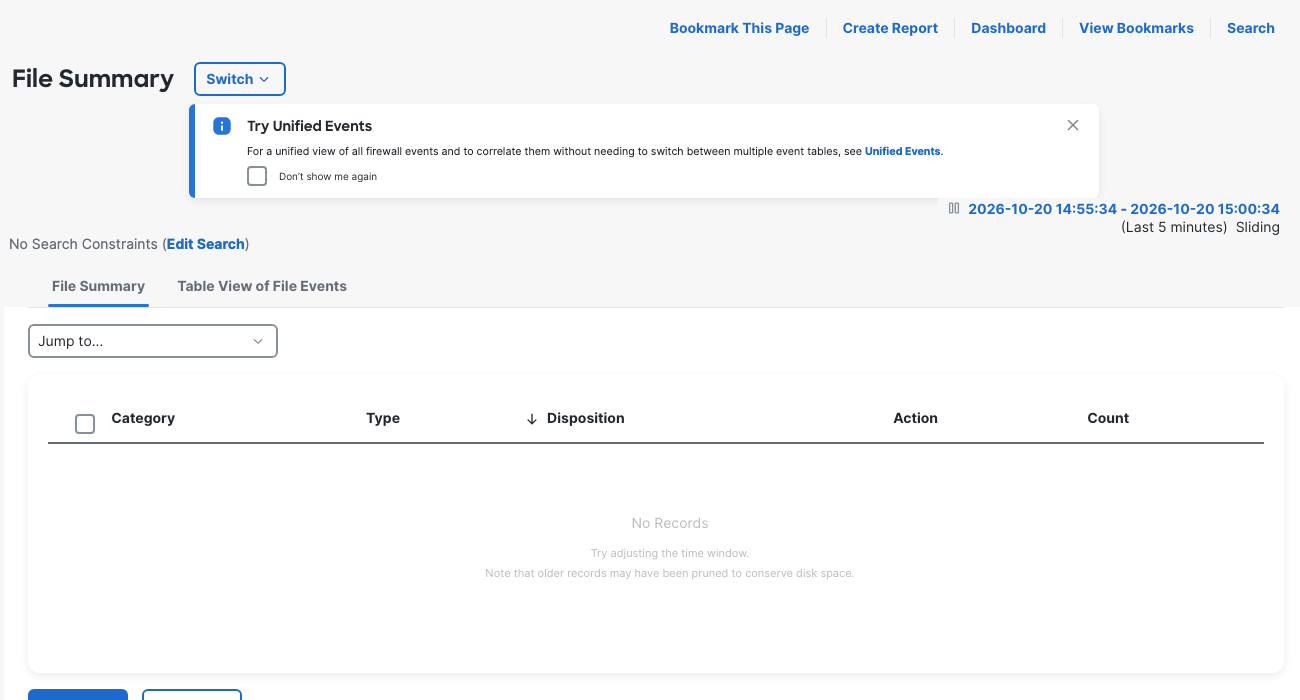Image resolution: width=1300 pixels, height=700 pixels.
Task: Click the Try Unified Events title
Action: click(x=309, y=126)
